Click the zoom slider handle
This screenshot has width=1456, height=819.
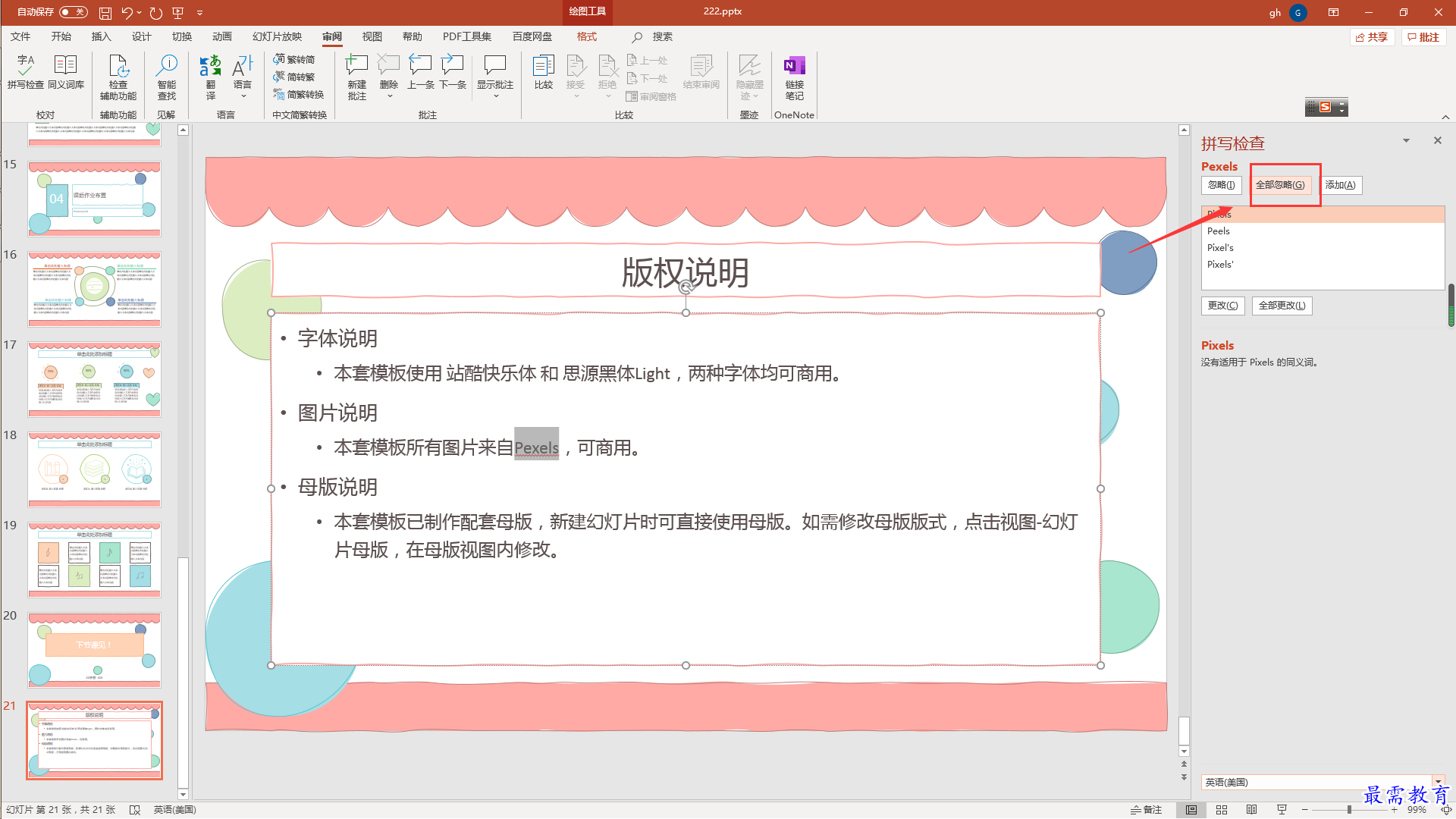pyautogui.click(x=1349, y=810)
